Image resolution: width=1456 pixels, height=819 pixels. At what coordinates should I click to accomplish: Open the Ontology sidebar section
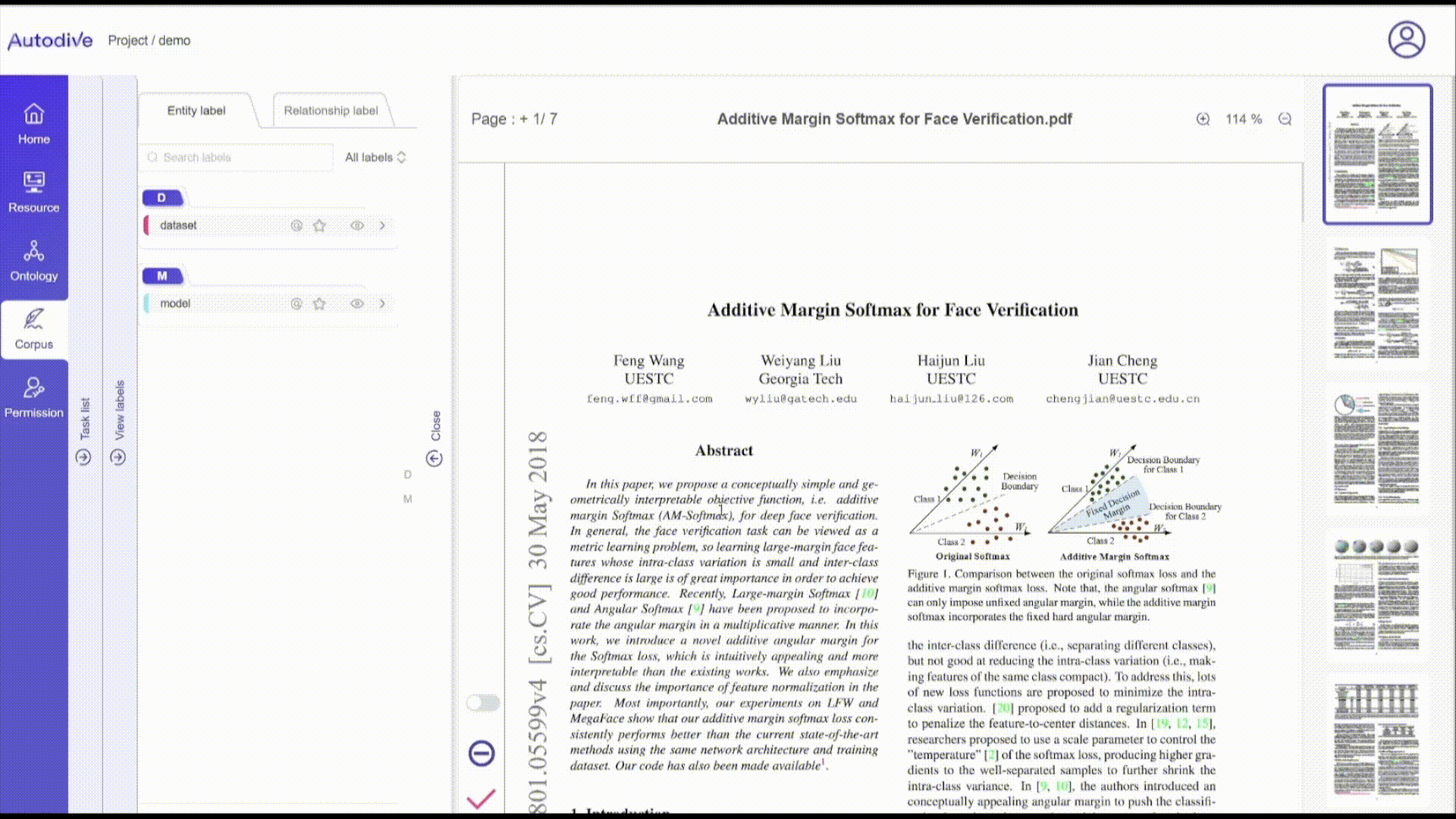33,260
